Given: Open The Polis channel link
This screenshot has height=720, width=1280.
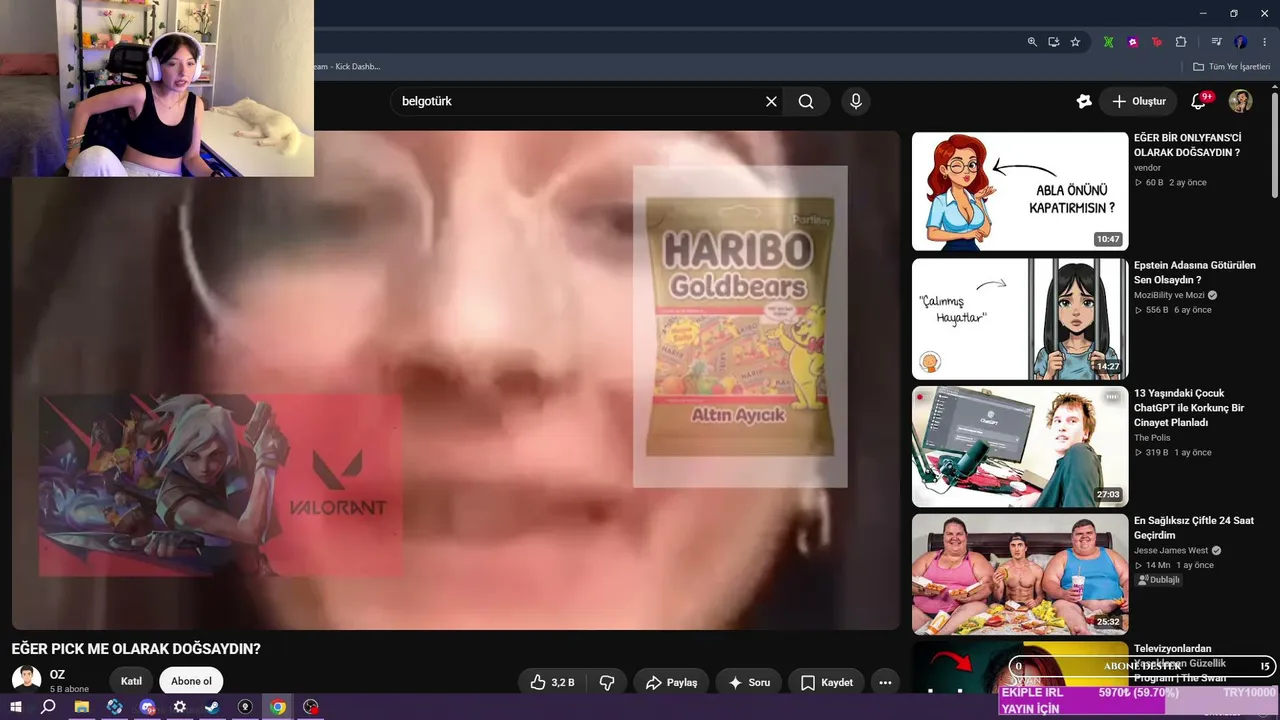Looking at the screenshot, I should 1152,438.
